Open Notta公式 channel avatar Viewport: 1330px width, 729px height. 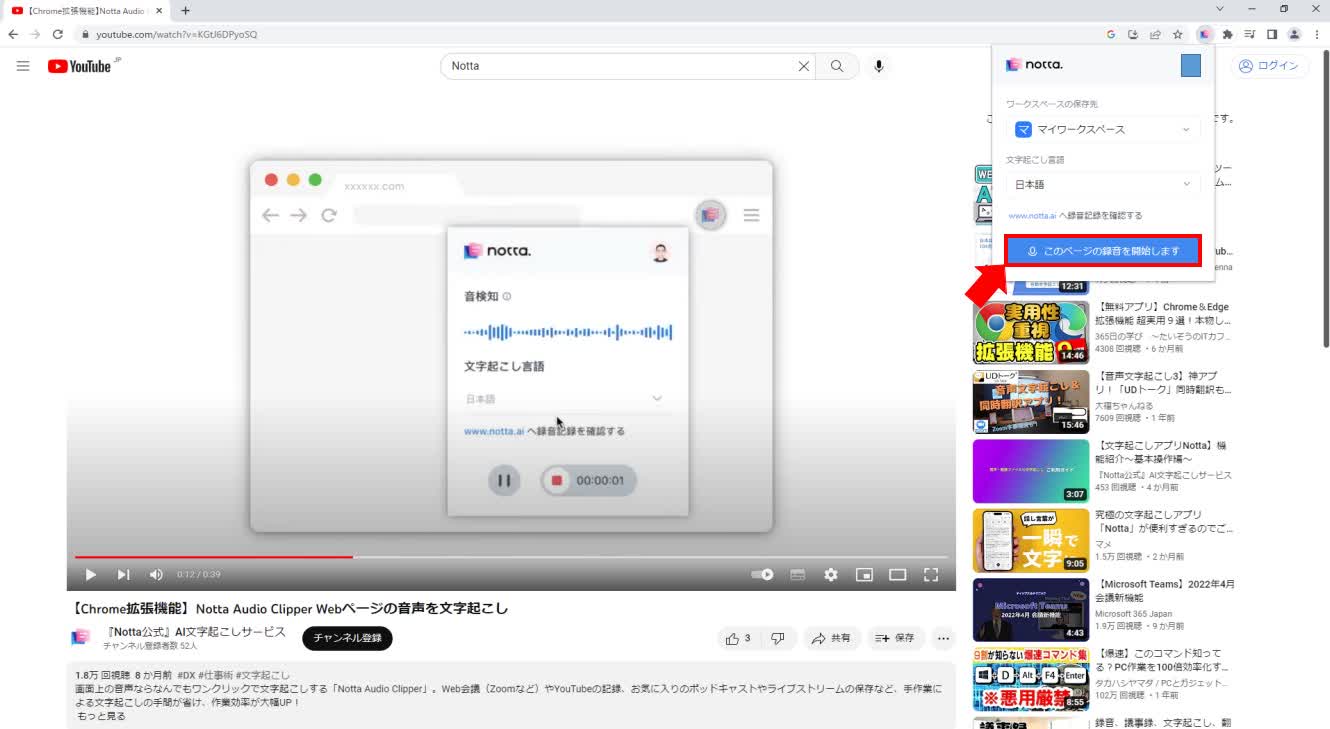click(81, 638)
